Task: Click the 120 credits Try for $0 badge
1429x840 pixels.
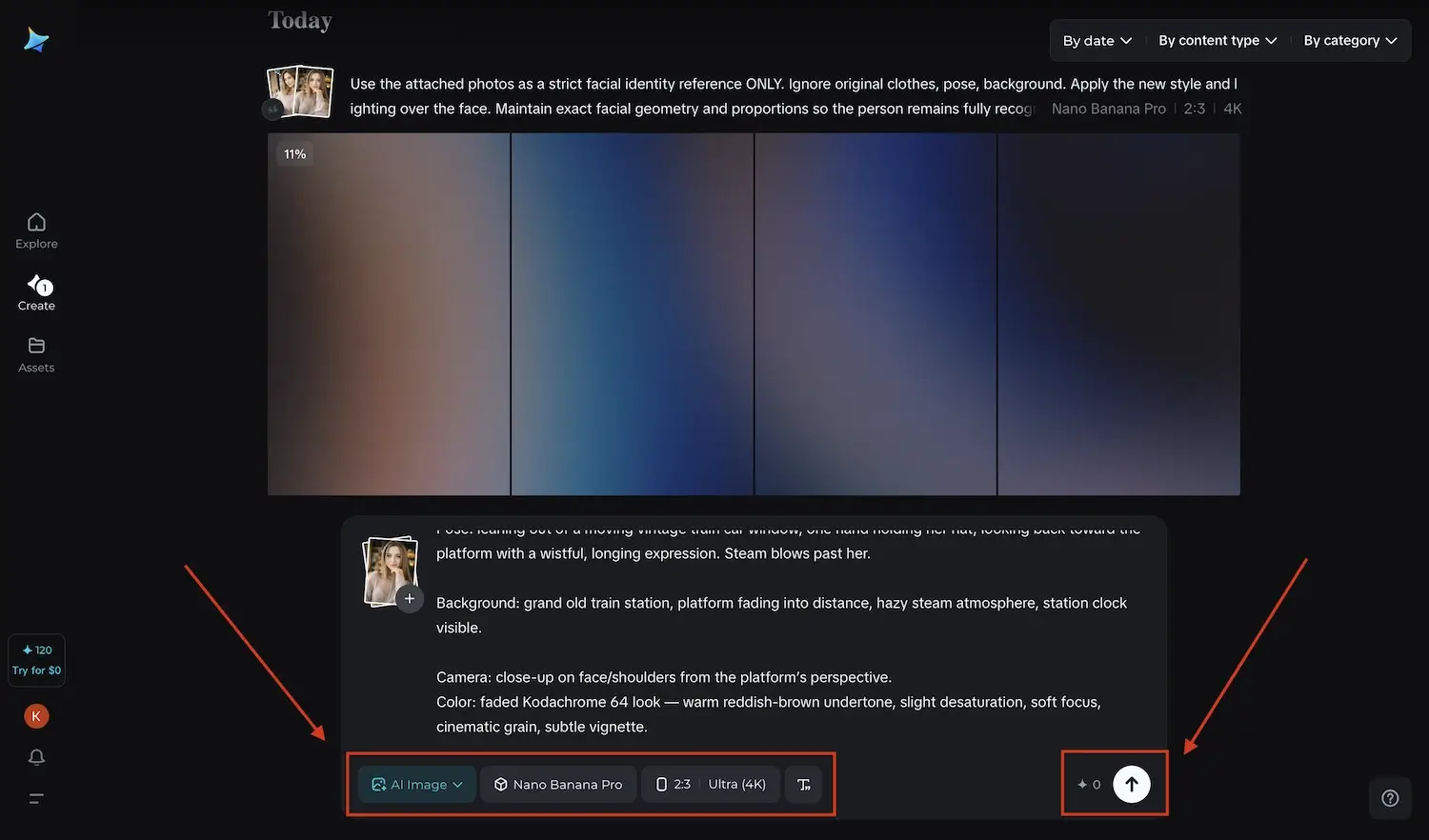Action: [36, 660]
